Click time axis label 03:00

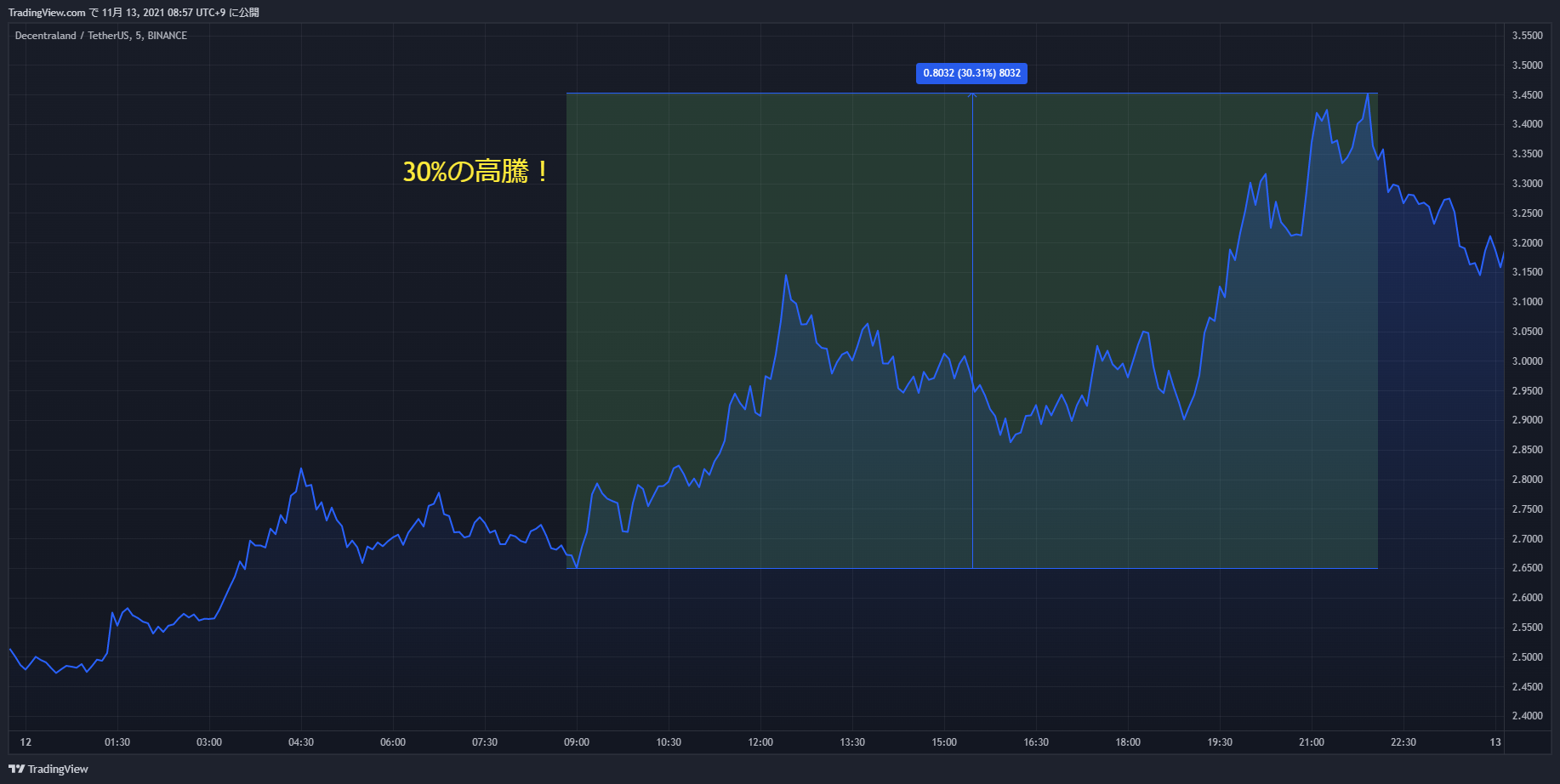(x=209, y=742)
